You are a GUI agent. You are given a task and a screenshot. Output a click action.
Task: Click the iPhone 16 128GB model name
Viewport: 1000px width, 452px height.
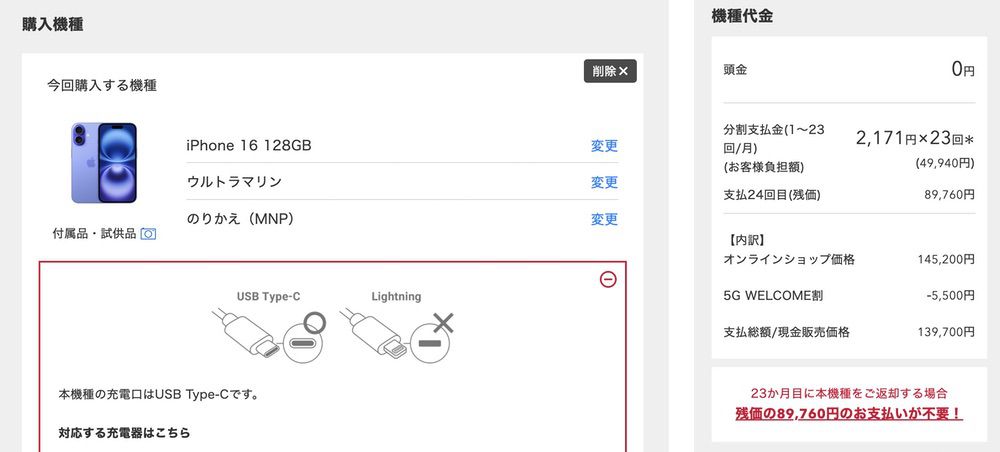(x=249, y=146)
